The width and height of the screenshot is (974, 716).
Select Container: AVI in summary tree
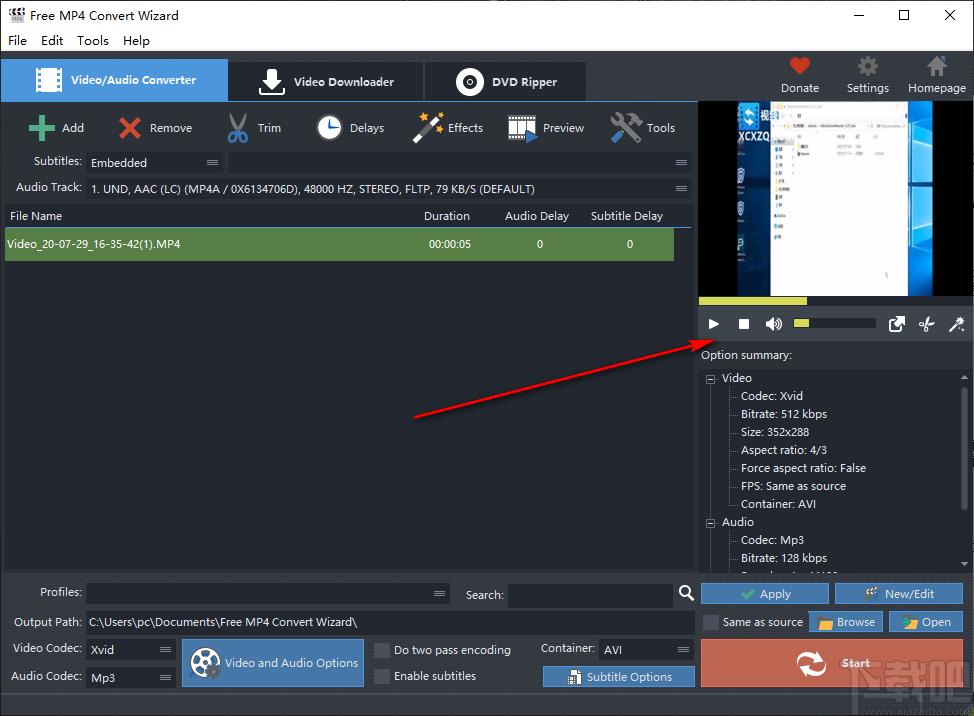(x=778, y=504)
